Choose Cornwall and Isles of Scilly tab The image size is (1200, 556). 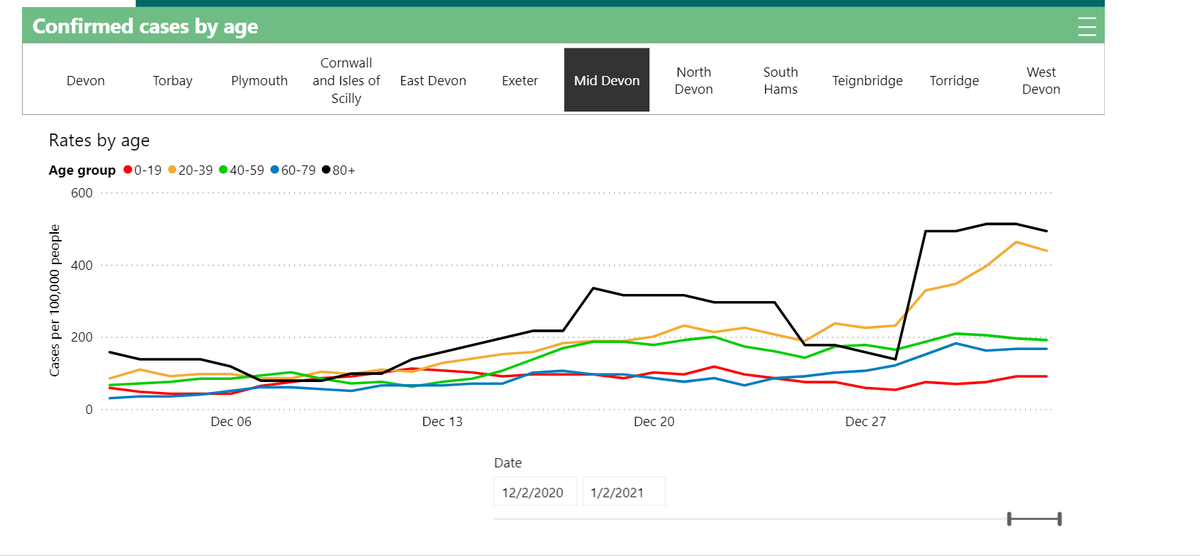[x=346, y=81]
